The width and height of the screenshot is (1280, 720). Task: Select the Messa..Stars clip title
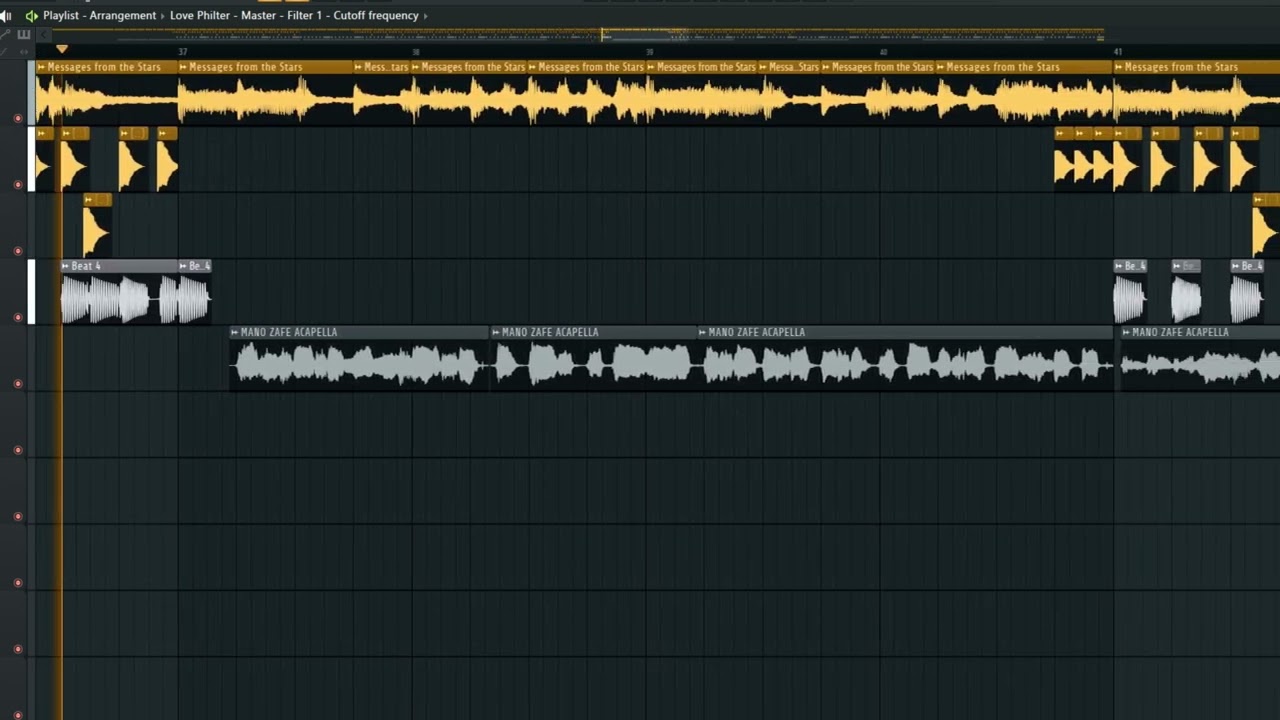794,67
